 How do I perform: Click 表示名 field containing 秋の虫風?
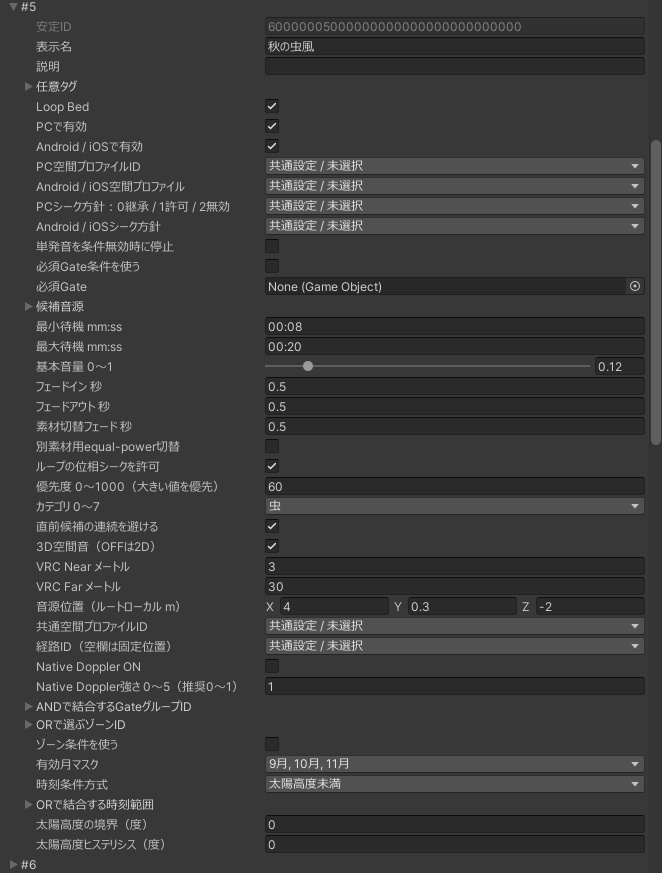pyautogui.click(x=454, y=46)
